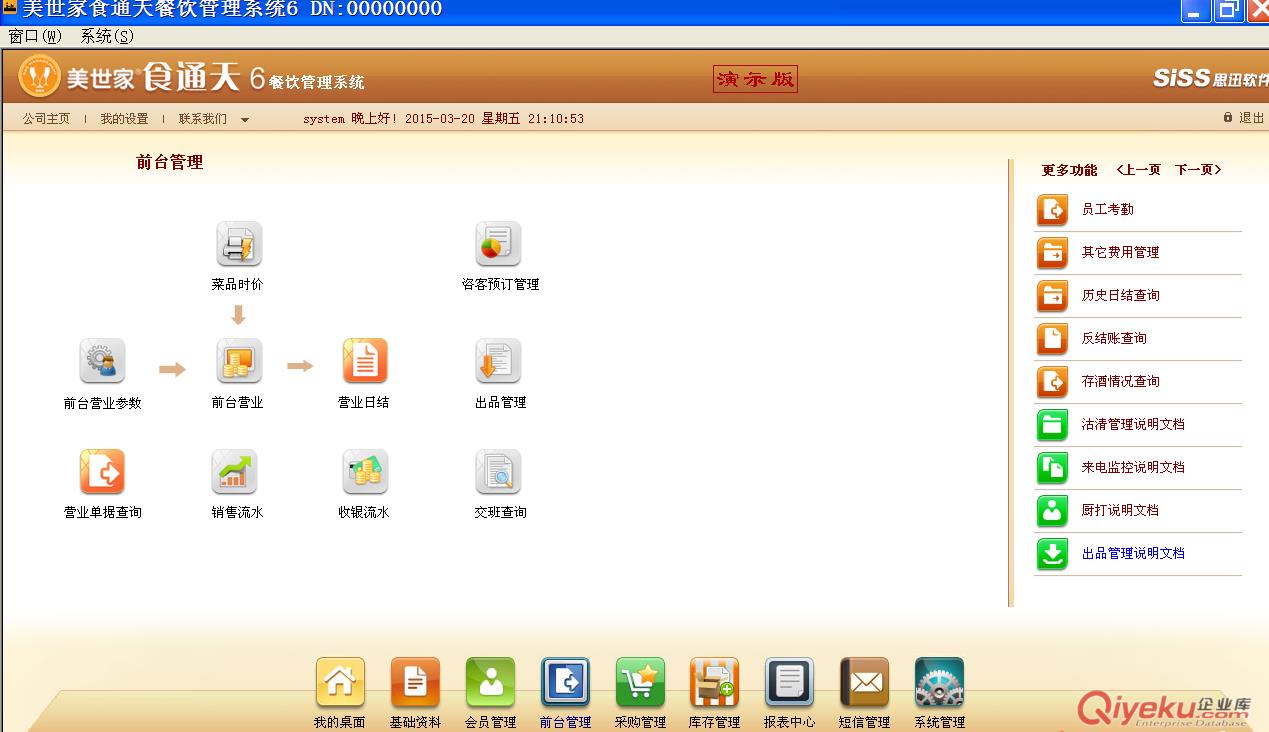Click the 演示版 demo badge
This screenshot has height=732, width=1269.
click(755, 79)
